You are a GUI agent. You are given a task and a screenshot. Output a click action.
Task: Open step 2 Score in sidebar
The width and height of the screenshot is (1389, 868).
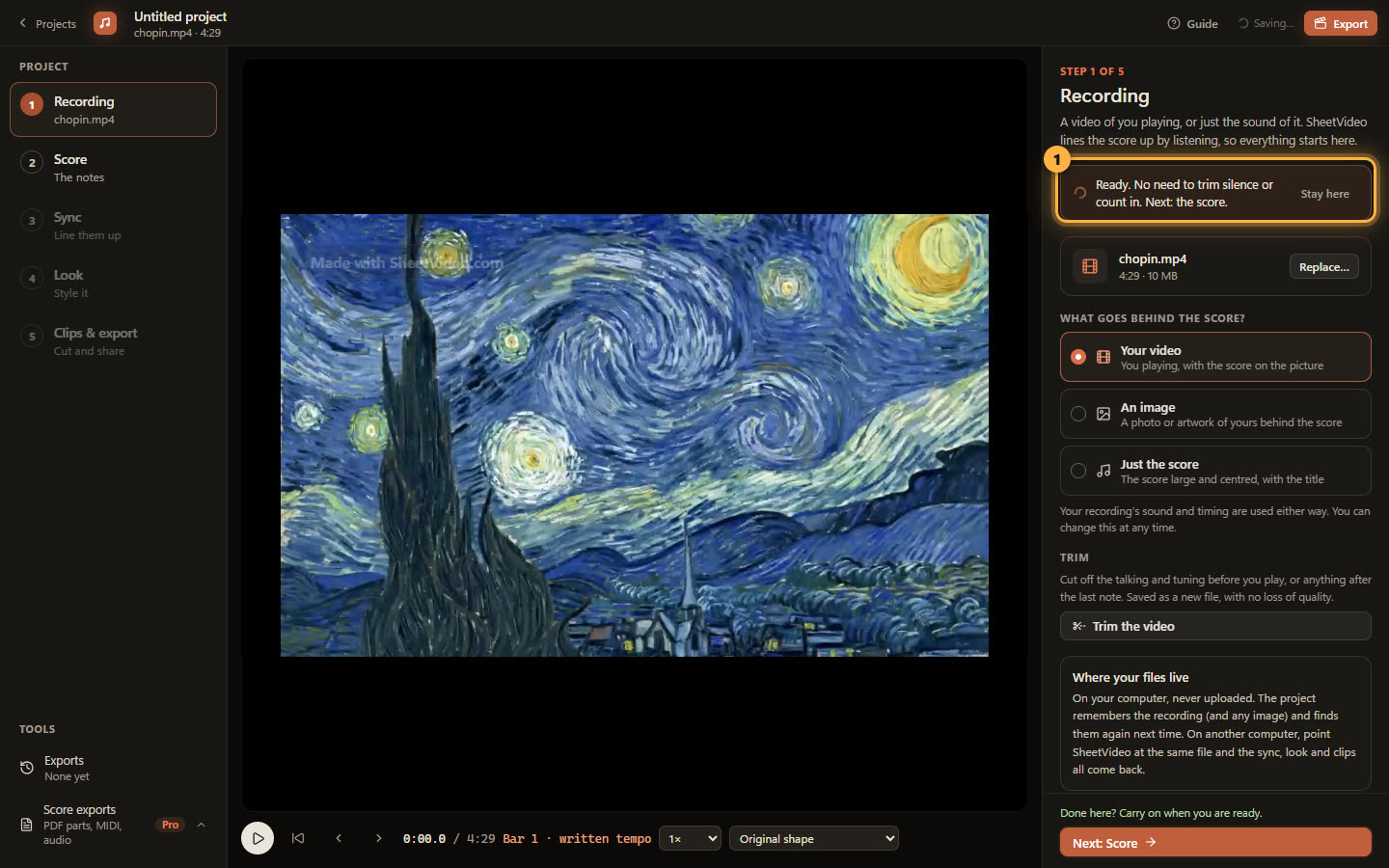pos(113,167)
